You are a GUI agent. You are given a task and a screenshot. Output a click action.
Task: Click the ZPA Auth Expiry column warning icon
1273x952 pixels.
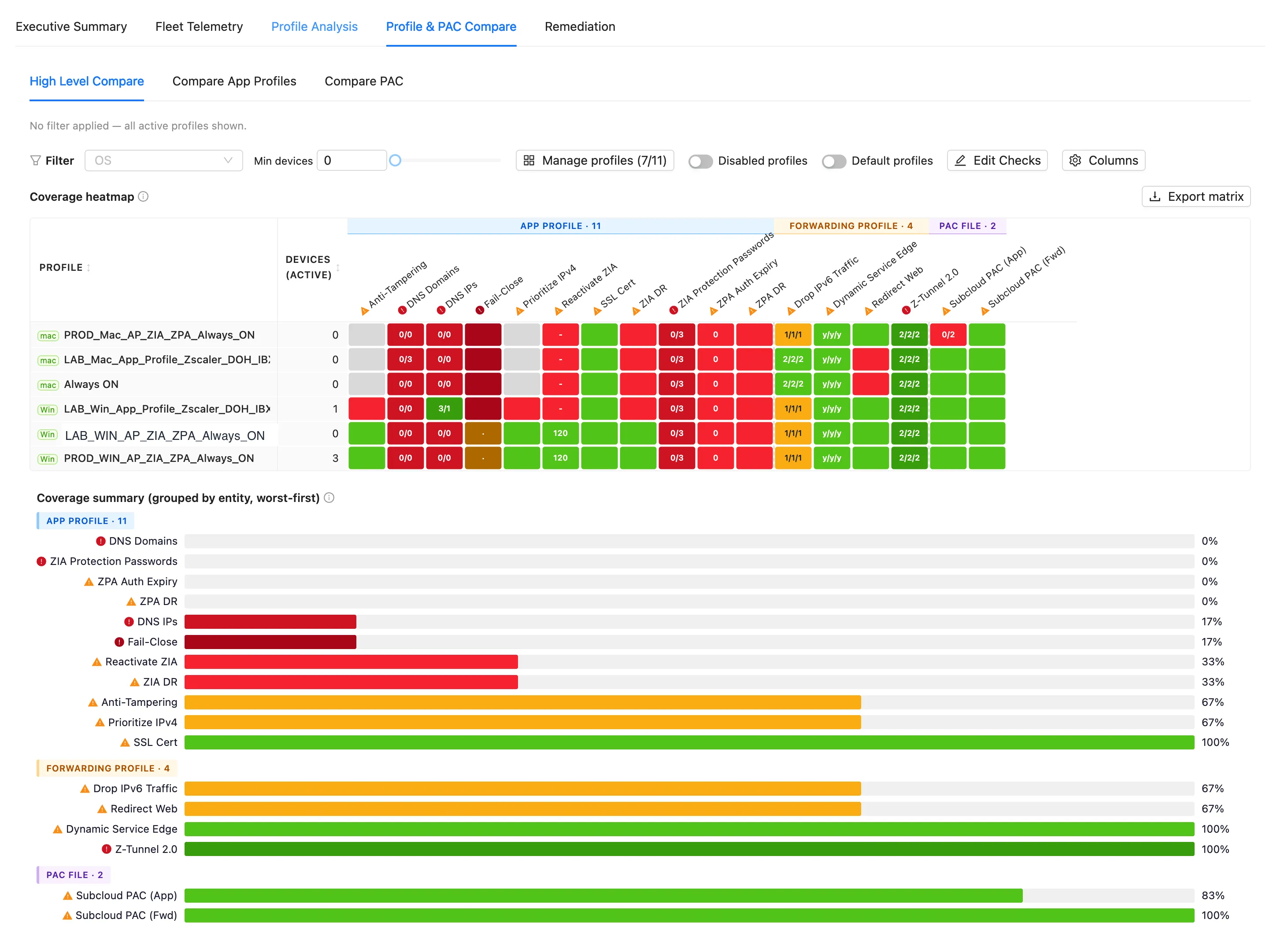pyautogui.click(x=714, y=311)
